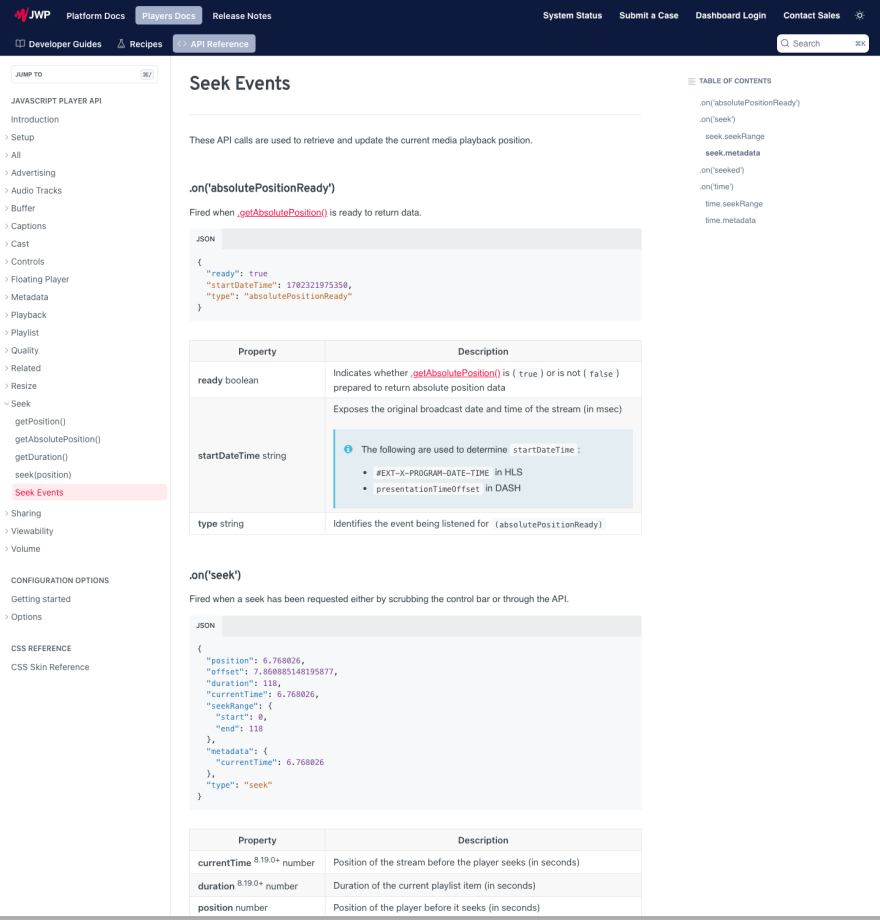Click the search magnifier icon

tap(786, 44)
